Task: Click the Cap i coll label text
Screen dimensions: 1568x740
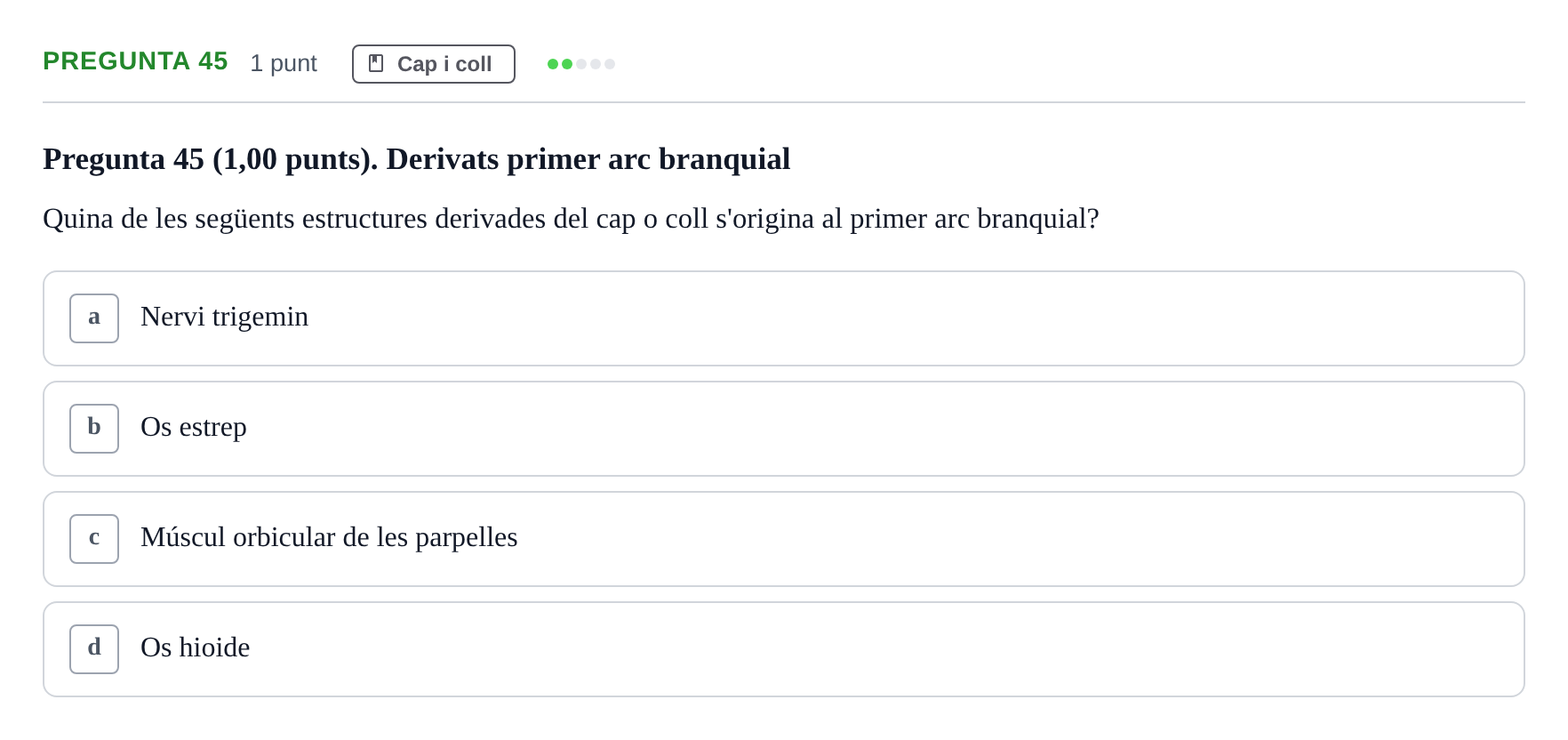Action: pos(444,64)
